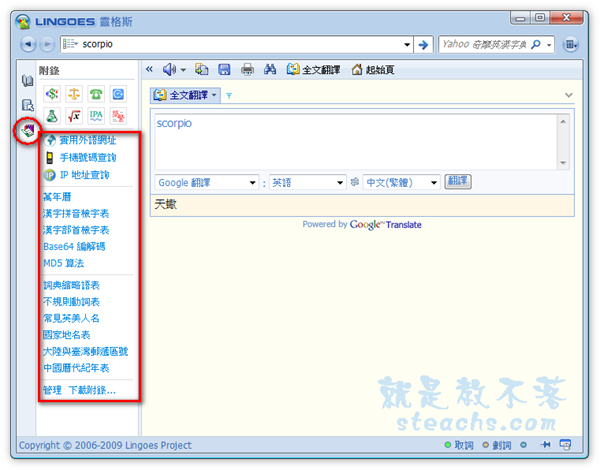This screenshot has width=600, height=470.
Task: Click into the scorpio translation text area
Action: (355, 142)
